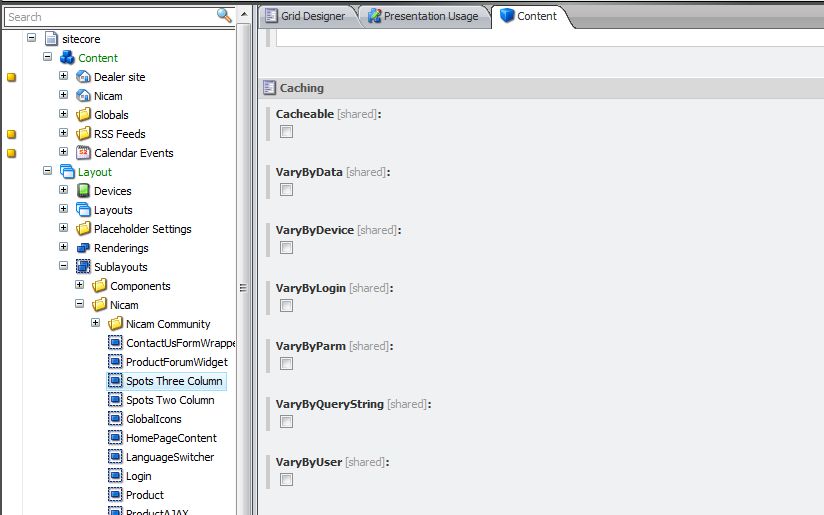The width and height of the screenshot is (824, 515).
Task: Click the Nicam site home icon
Action: point(83,96)
